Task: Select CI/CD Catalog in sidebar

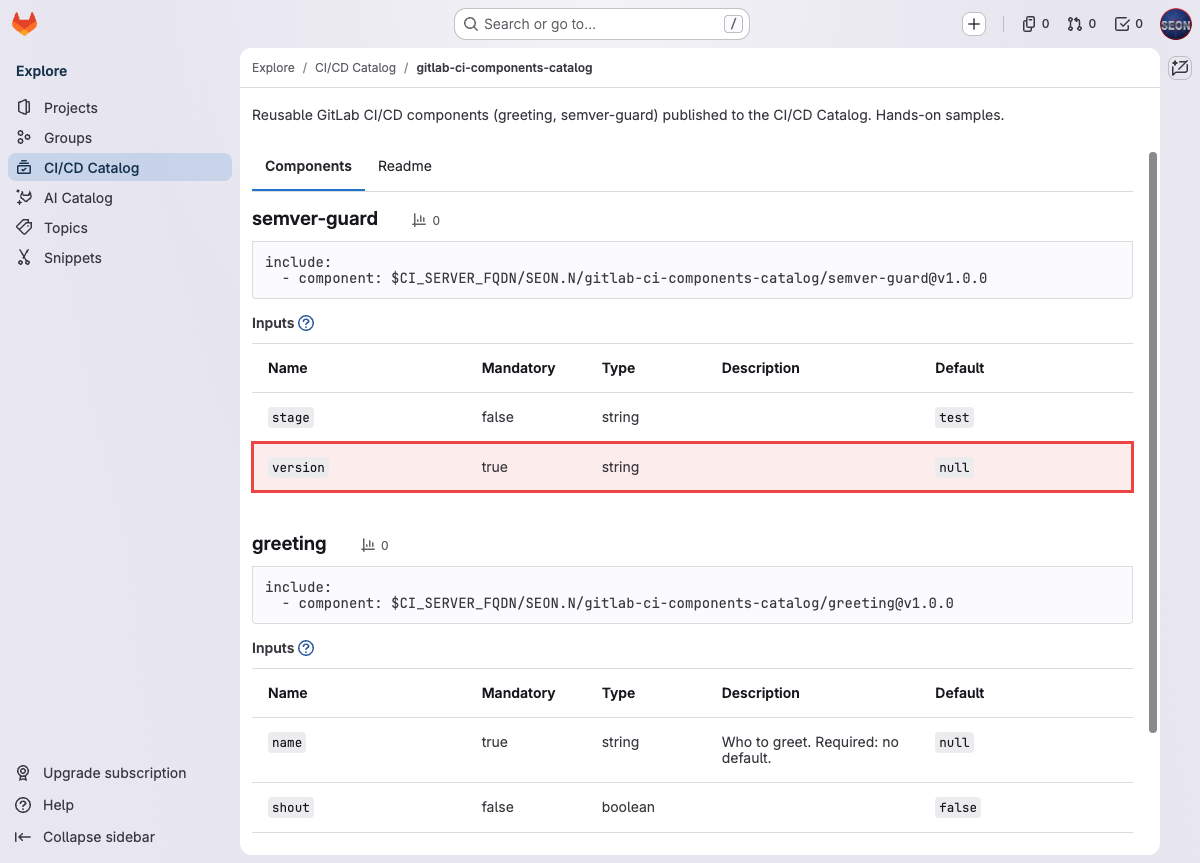Action: tap(120, 168)
